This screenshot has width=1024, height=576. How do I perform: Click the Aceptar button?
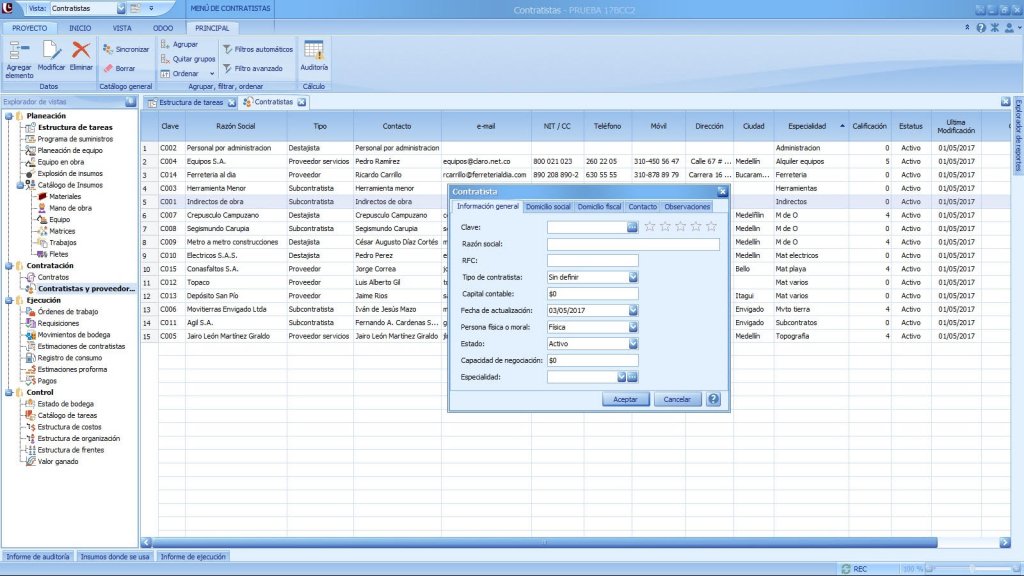(x=625, y=399)
